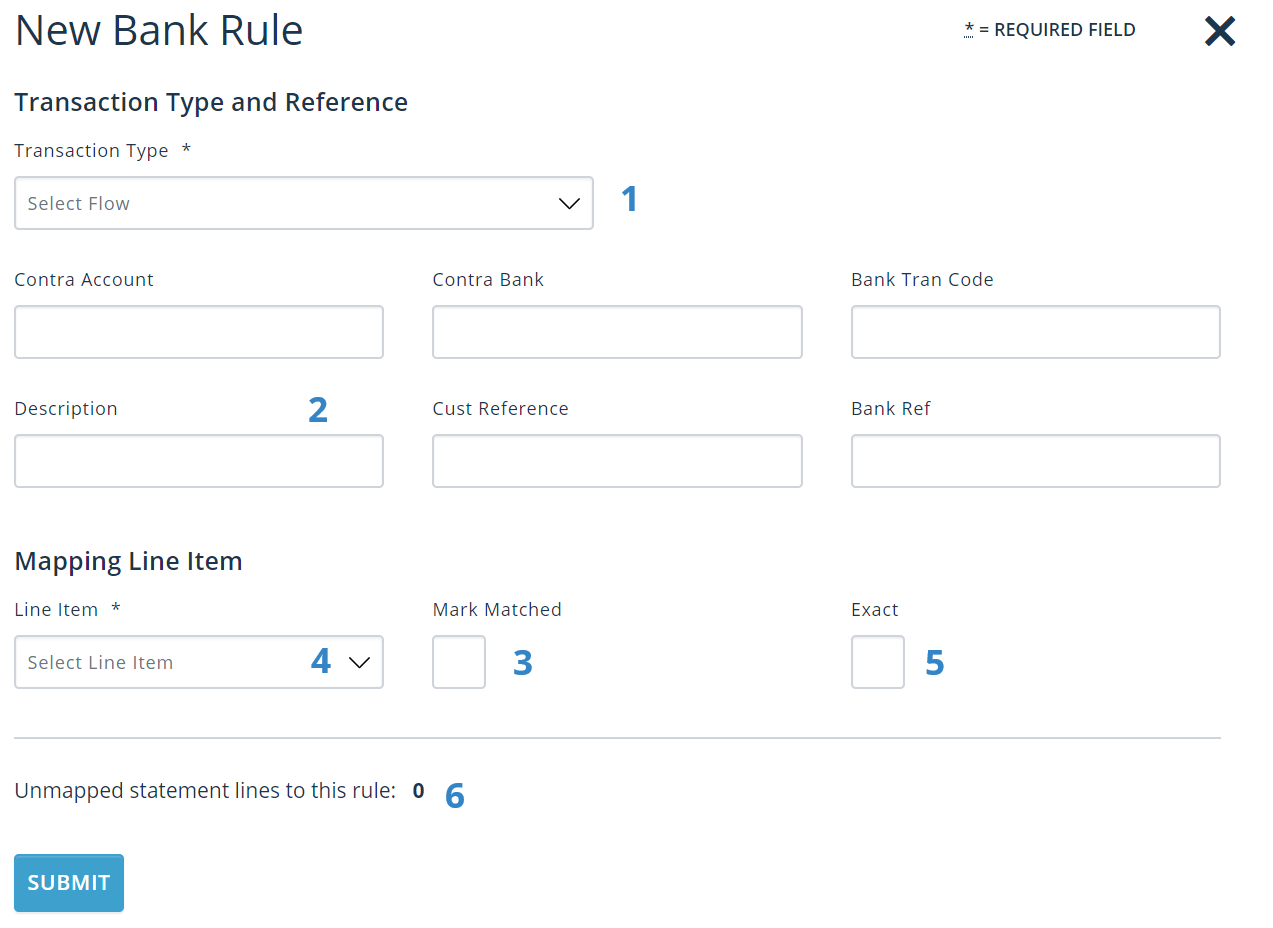Expand the Select Line Item dropdown
The width and height of the screenshot is (1273, 928).
click(x=199, y=662)
